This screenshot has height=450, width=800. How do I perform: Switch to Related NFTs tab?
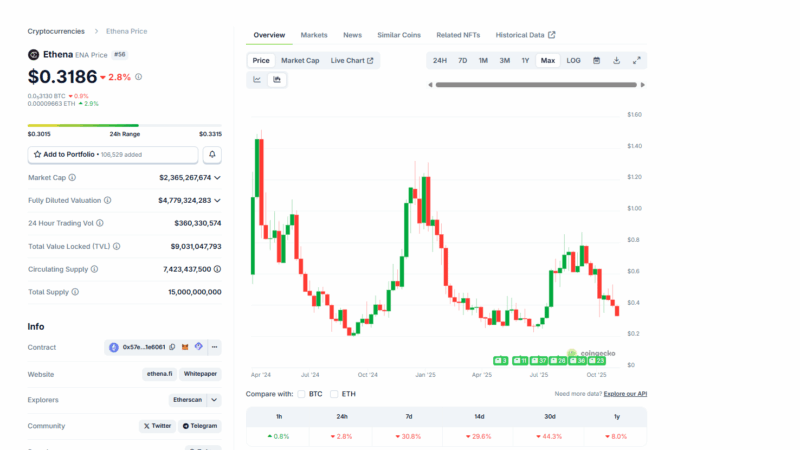pos(458,35)
